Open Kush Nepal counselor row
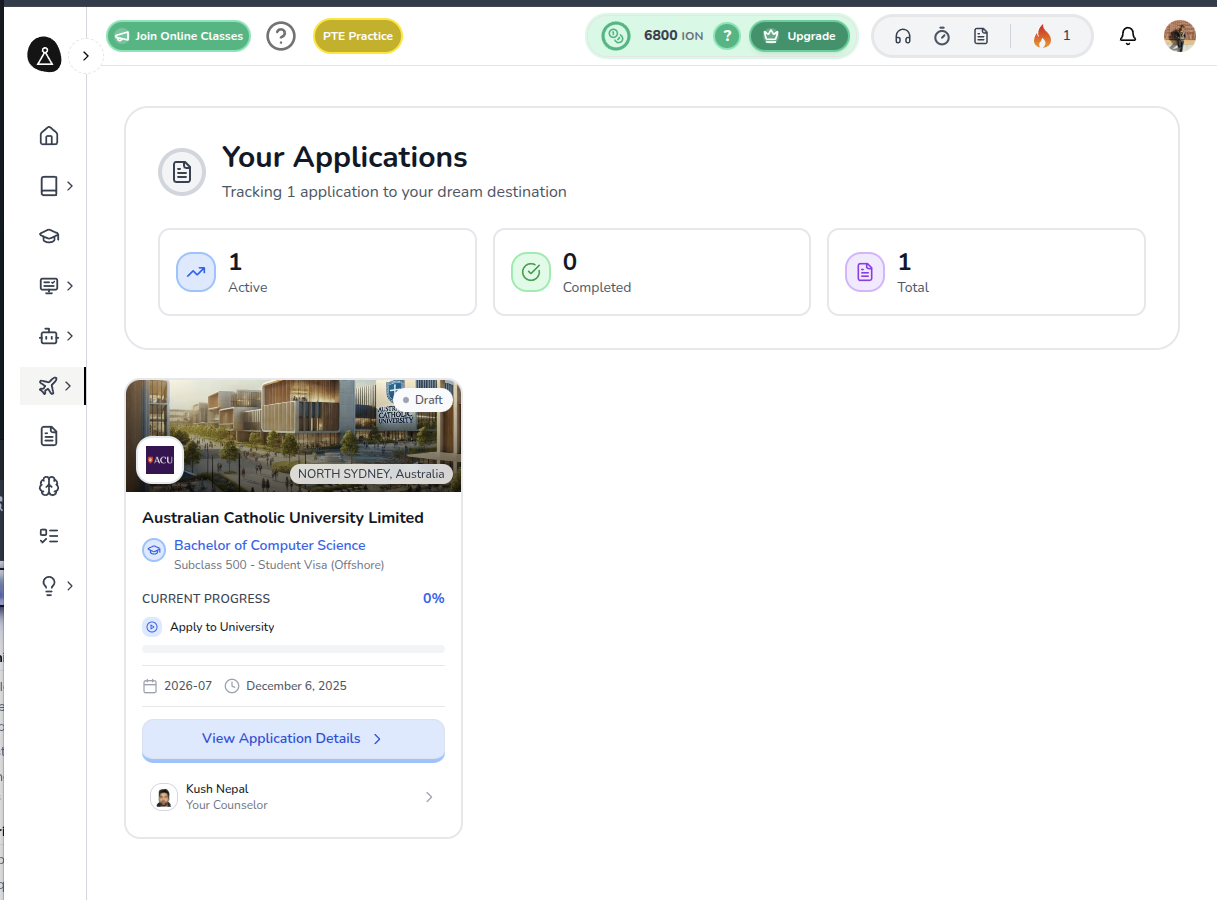 tap(293, 797)
